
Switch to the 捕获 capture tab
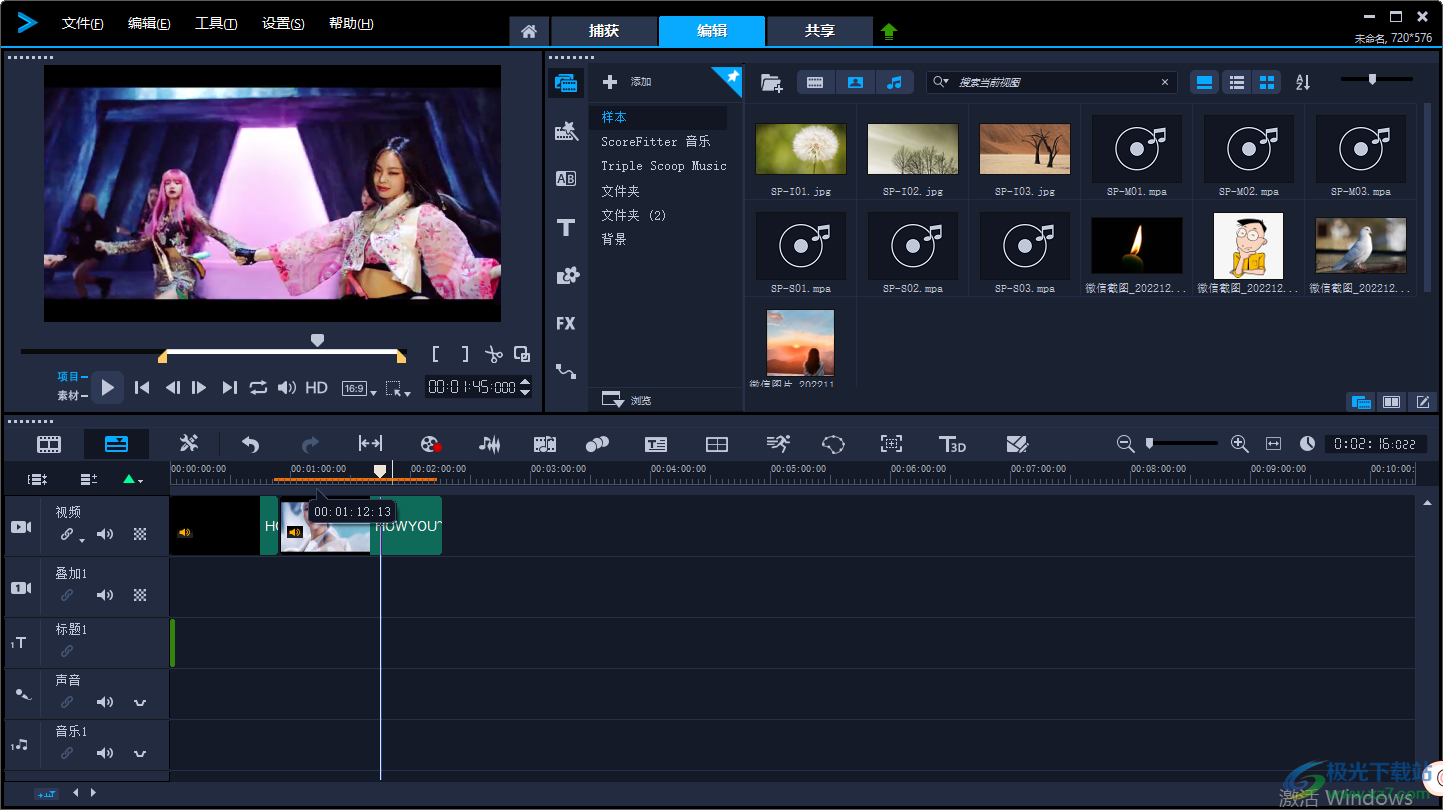click(604, 31)
